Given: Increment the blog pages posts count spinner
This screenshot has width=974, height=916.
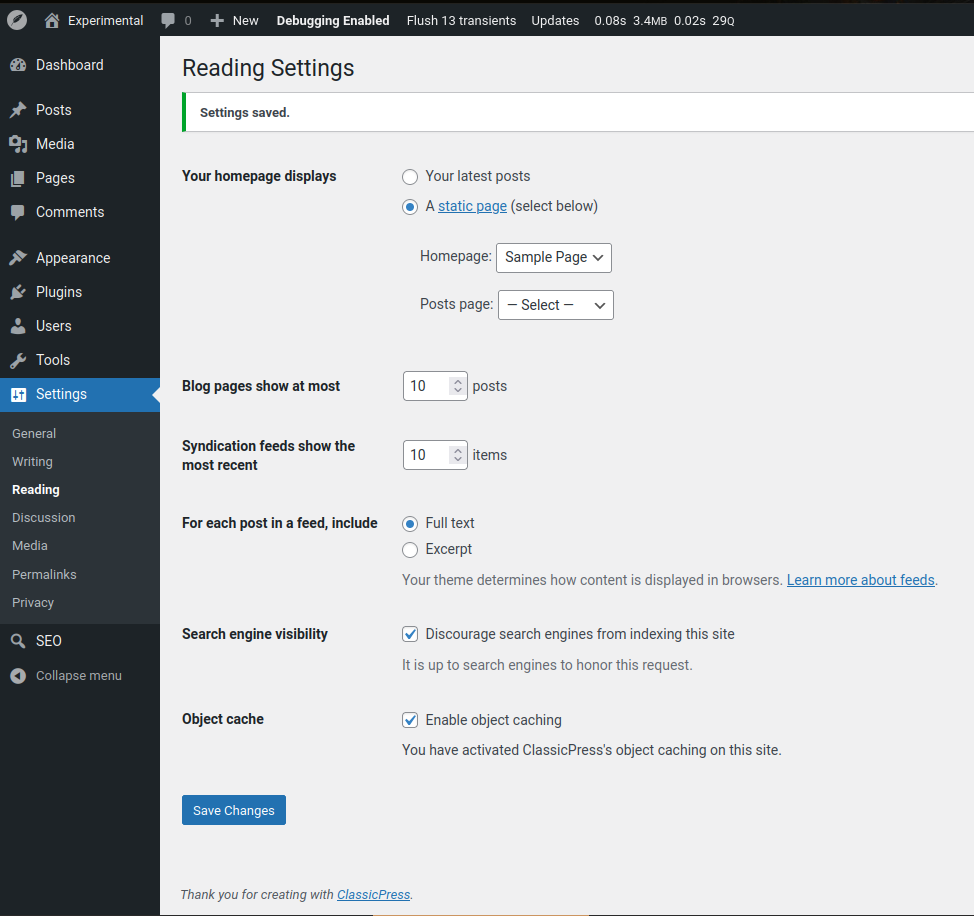Looking at the screenshot, I should pyautogui.click(x=457, y=380).
